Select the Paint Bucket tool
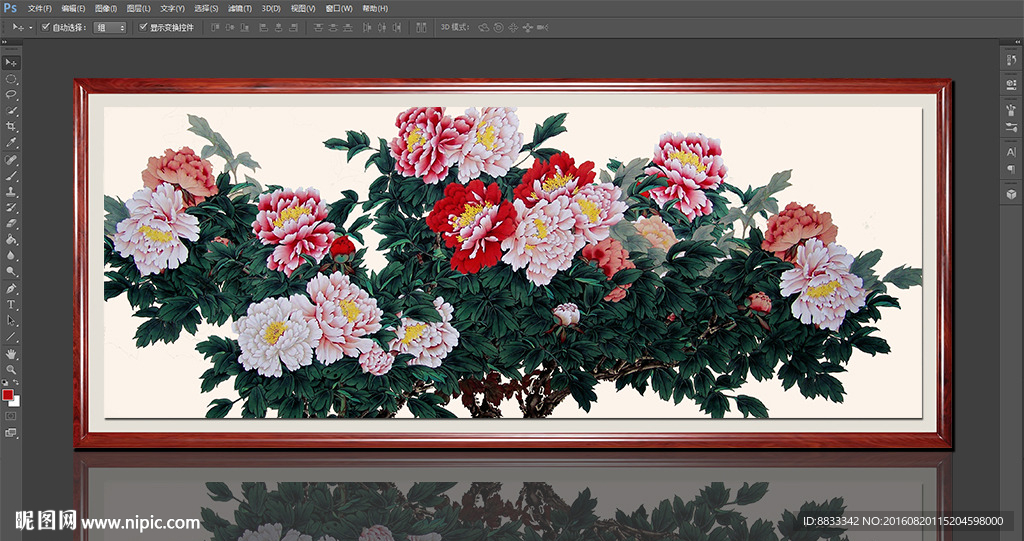The width and height of the screenshot is (1024, 541). pos(11,240)
